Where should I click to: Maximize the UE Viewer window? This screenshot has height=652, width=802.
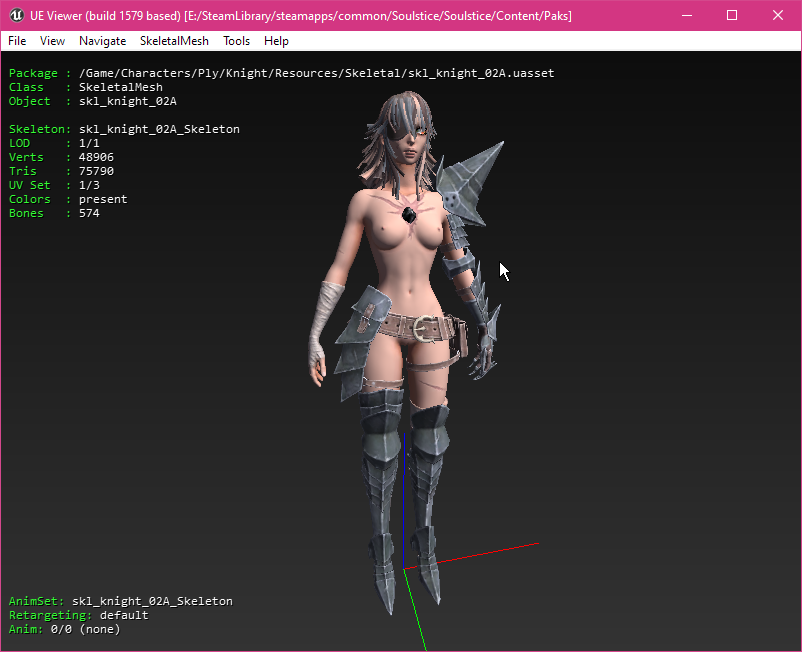point(732,15)
